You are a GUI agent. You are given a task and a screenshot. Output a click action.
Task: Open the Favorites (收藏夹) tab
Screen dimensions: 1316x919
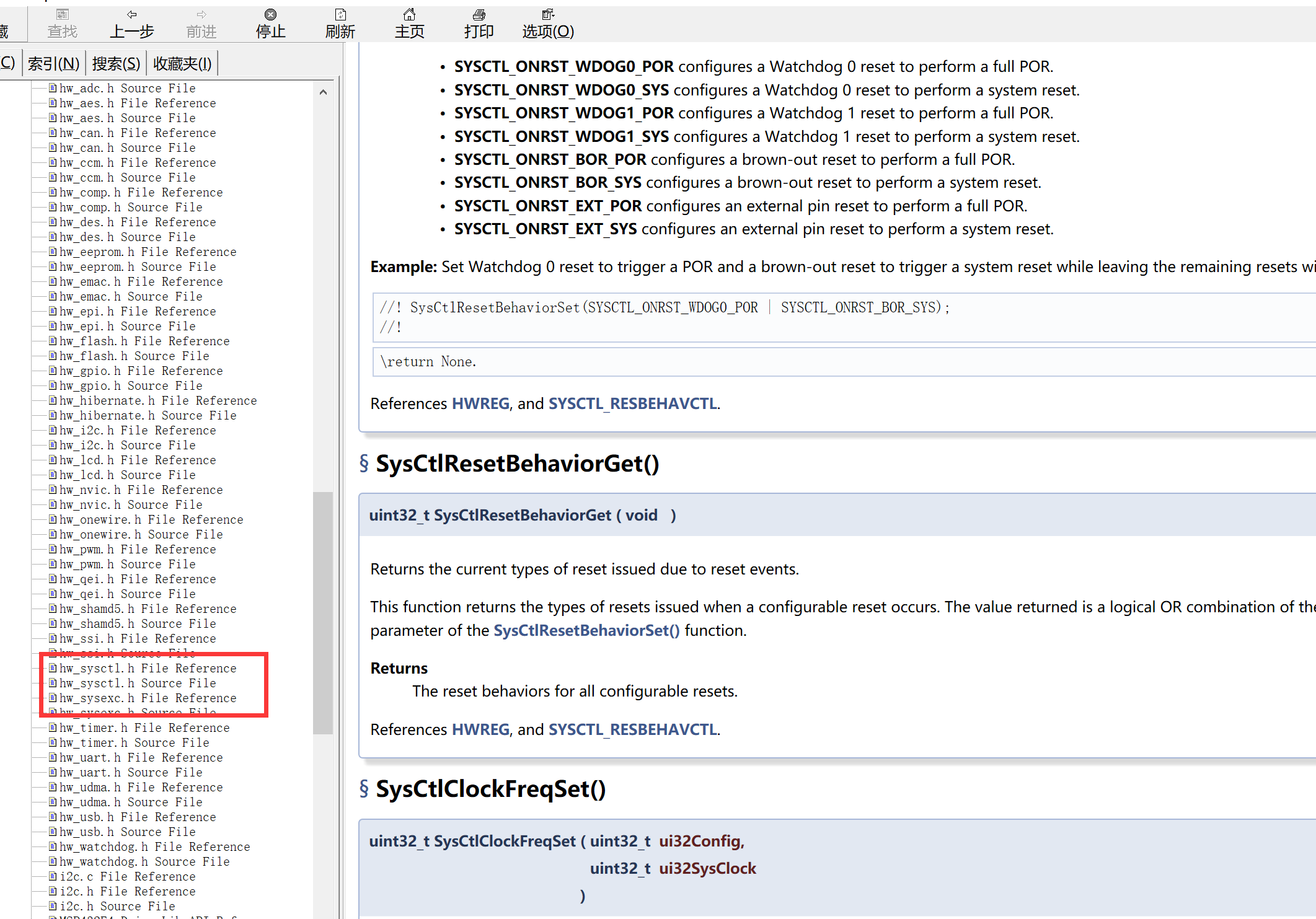pos(182,63)
